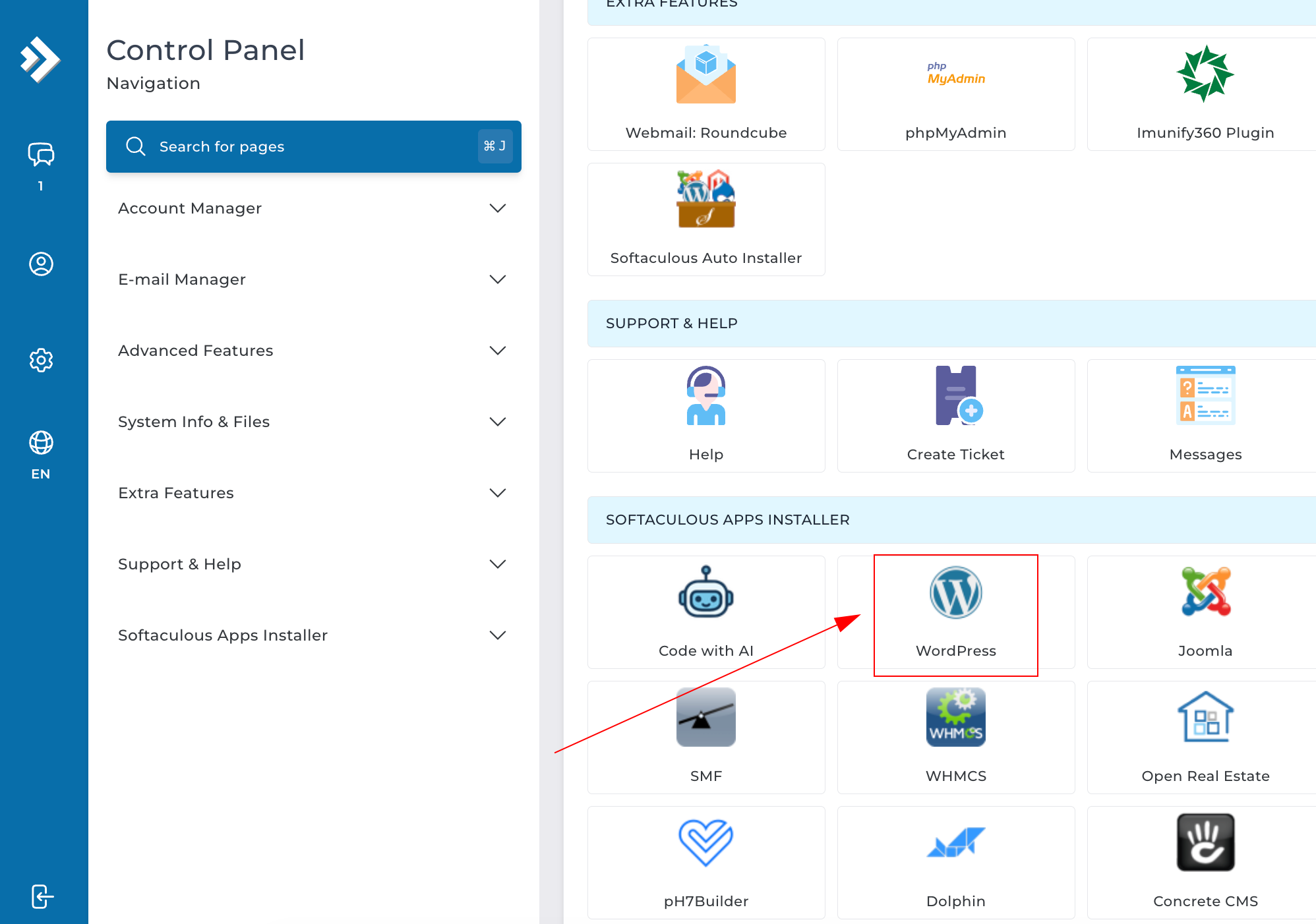This screenshot has width=1316, height=924.
Task: Click the Help label text
Action: tap(706, 455)
